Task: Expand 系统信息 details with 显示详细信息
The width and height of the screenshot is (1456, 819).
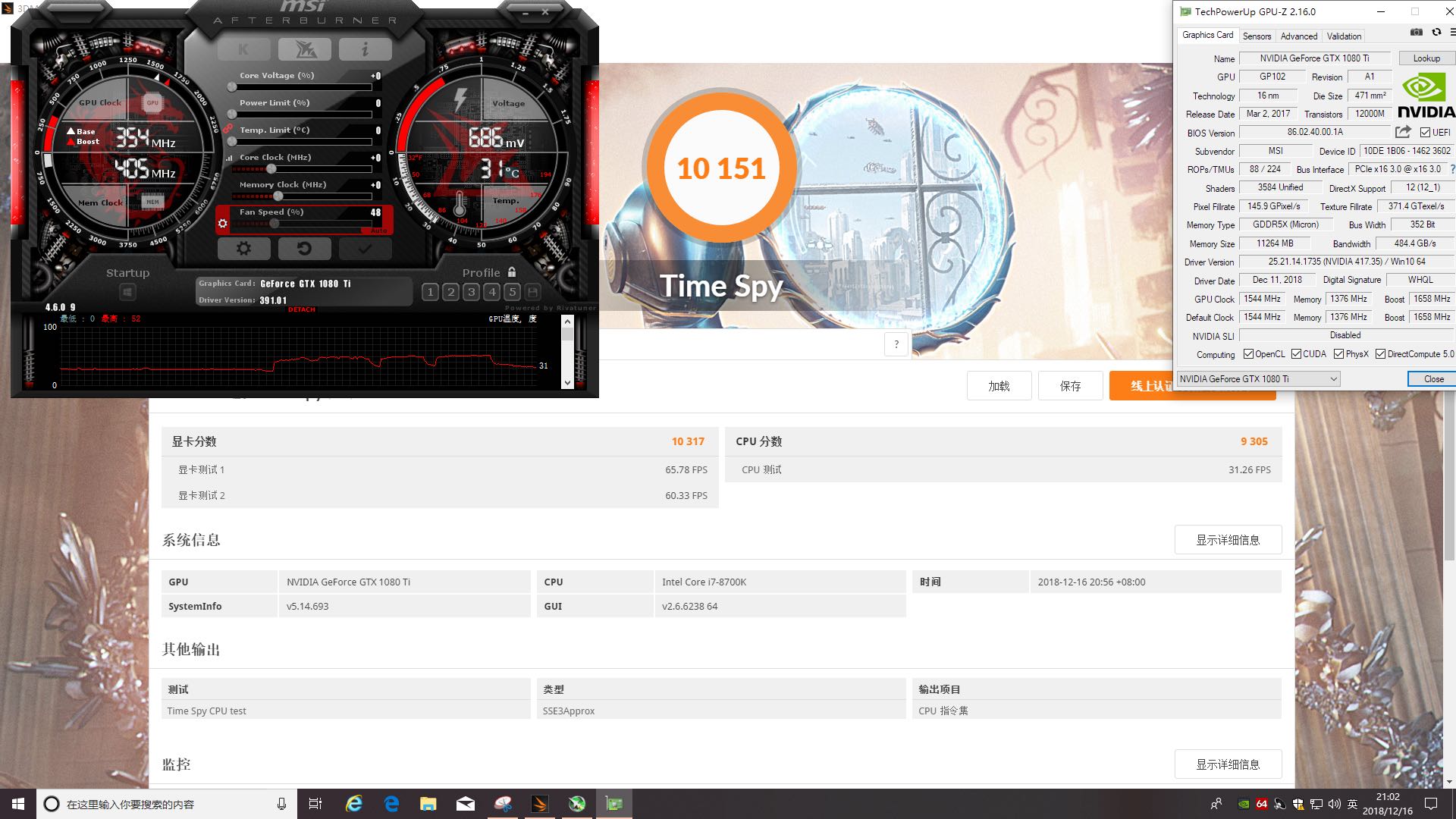Action: [1228, 540]
